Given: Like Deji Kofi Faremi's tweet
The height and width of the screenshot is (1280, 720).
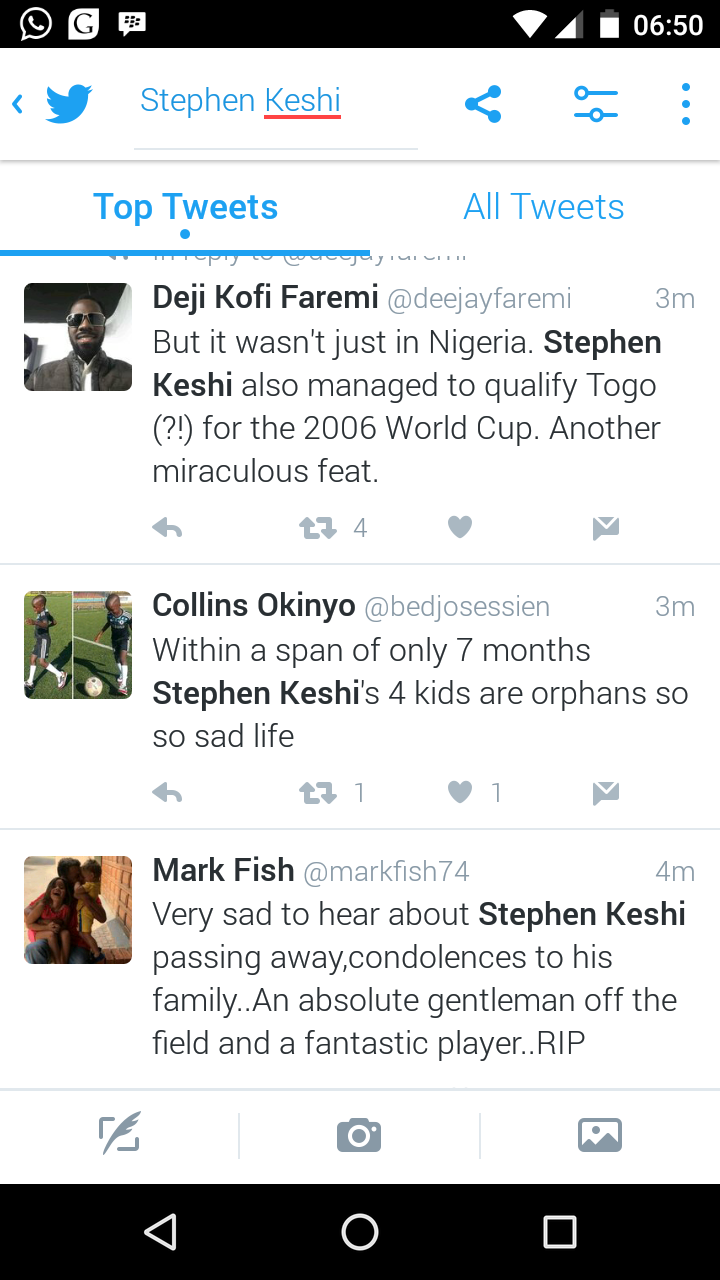Looking at the screenshot, I should pyautogui.click(x=459, y=527).
